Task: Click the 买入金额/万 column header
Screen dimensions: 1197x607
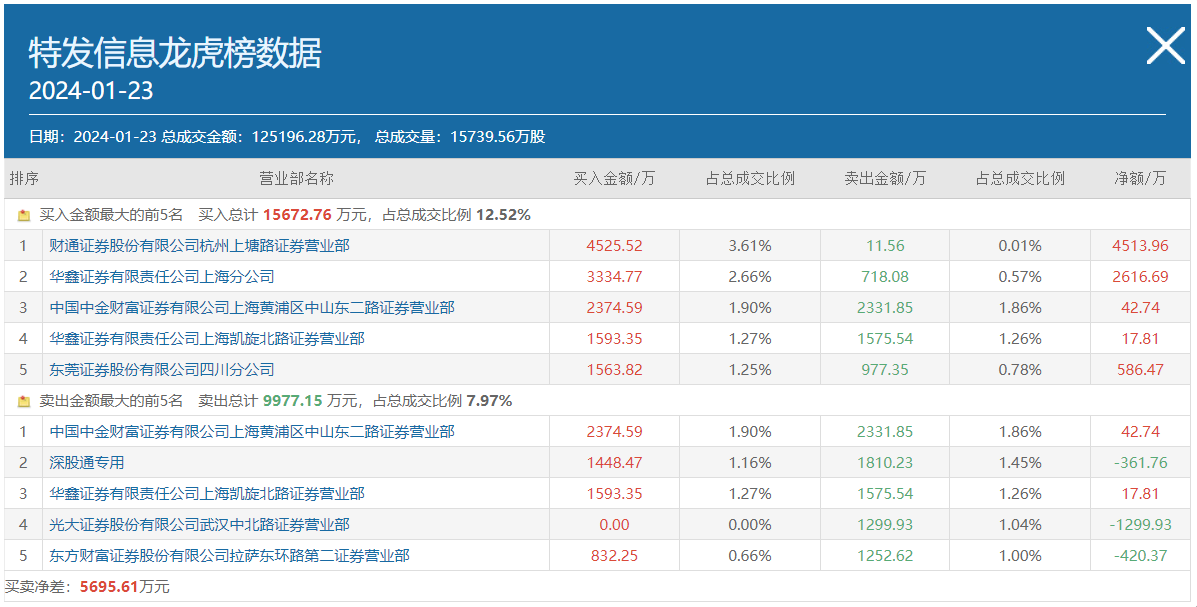Action: click(615, 179)
